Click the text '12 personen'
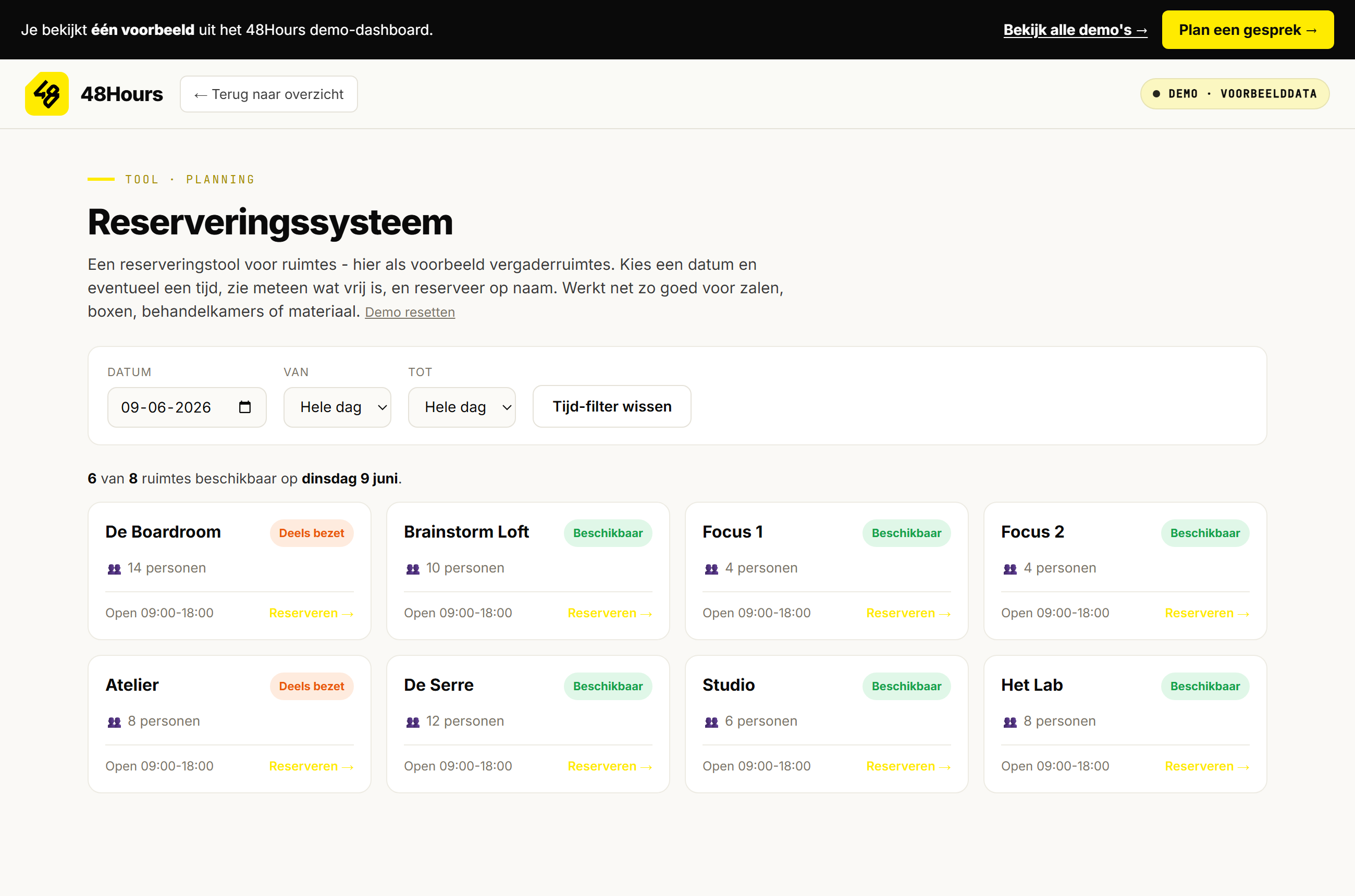 pyautogui.click(x=465, y=721)
